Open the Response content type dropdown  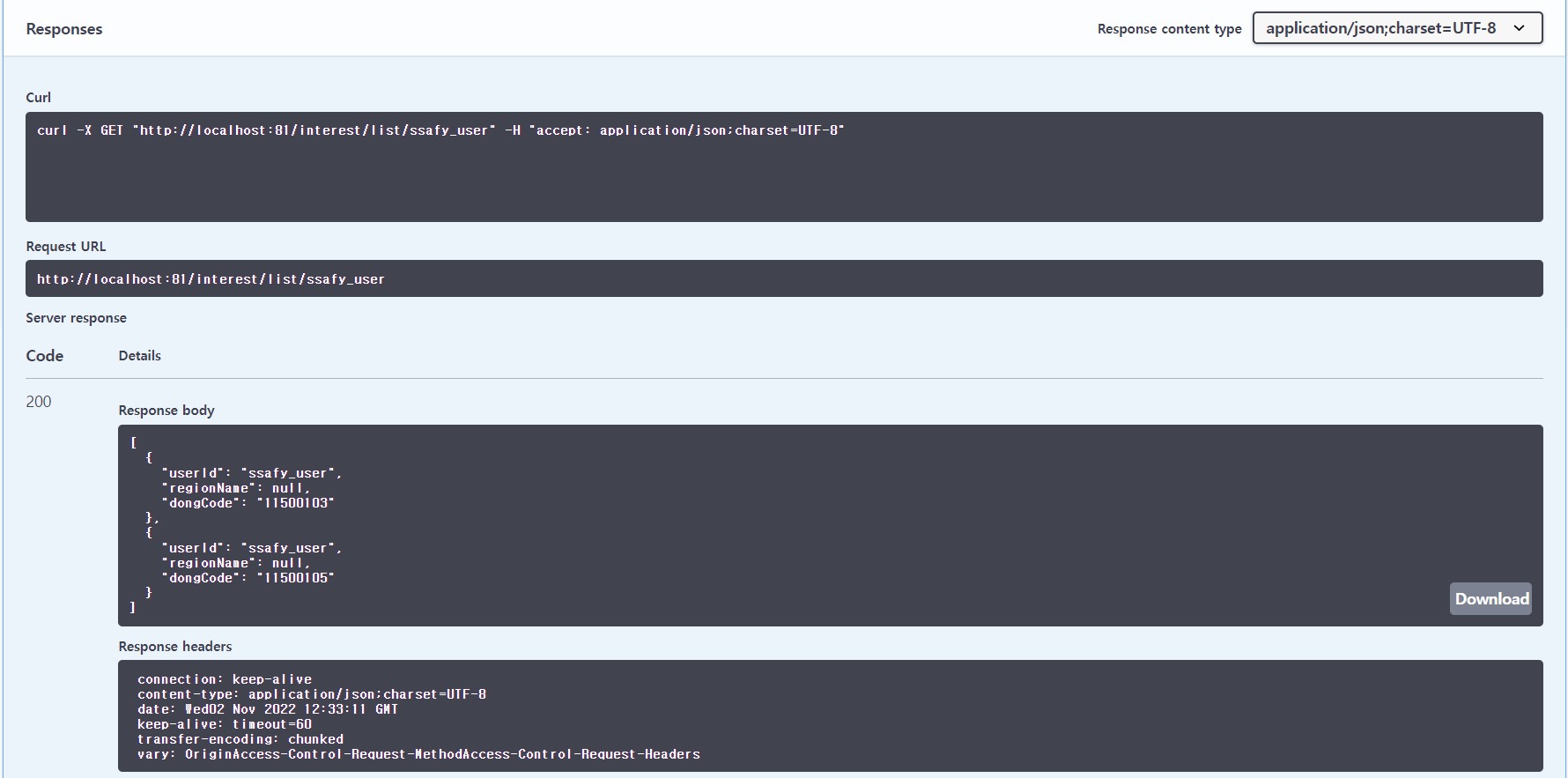[x=1397, y=28]
